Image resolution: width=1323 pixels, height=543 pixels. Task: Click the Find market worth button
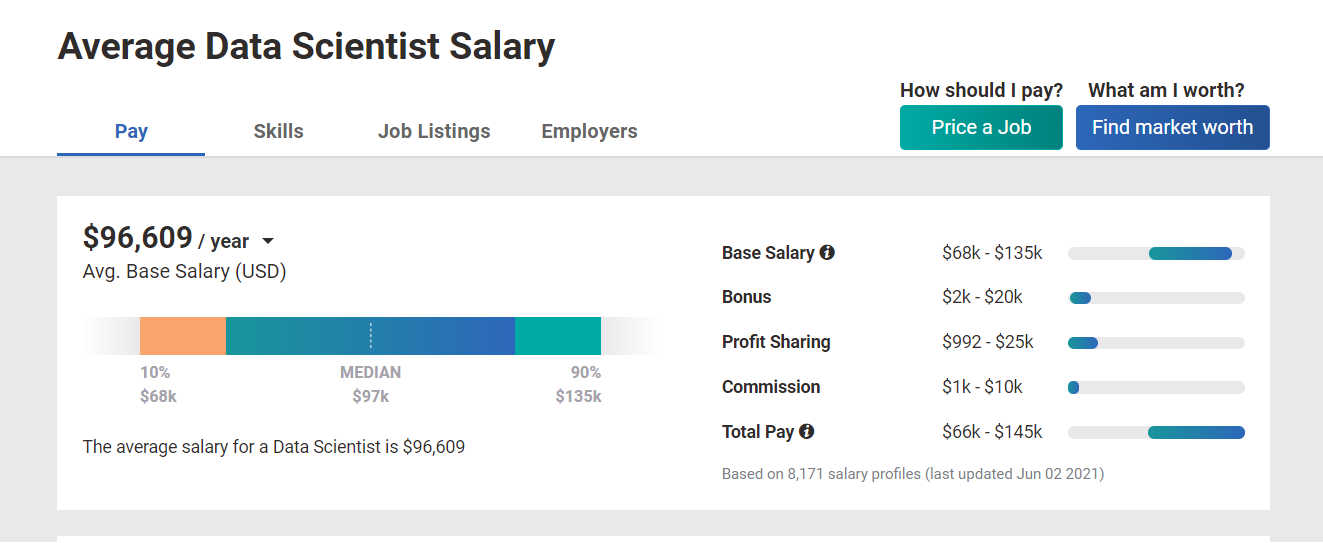(1172, 127)
